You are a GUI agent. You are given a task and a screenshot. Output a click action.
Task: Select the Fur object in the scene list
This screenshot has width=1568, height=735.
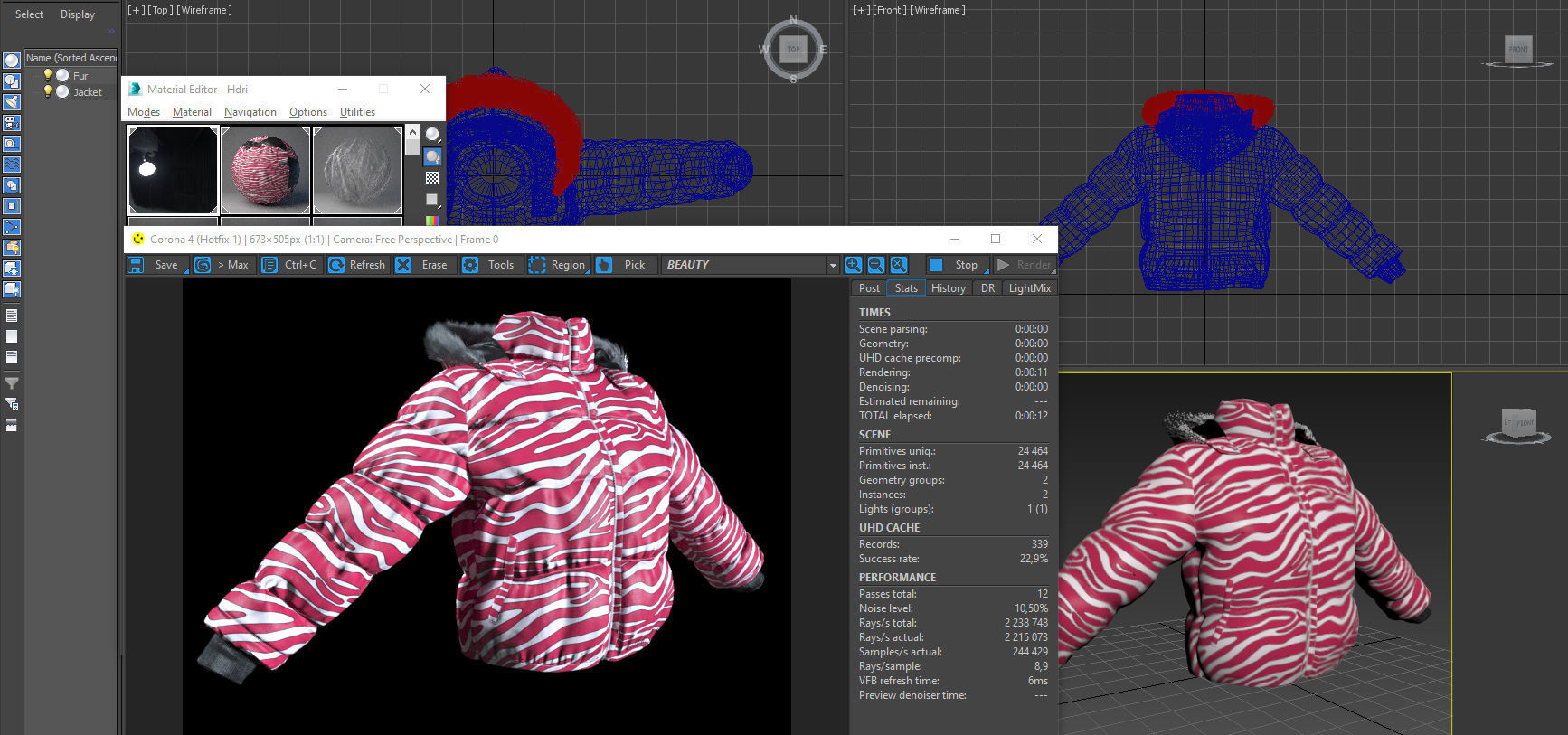tap(80, 76)
